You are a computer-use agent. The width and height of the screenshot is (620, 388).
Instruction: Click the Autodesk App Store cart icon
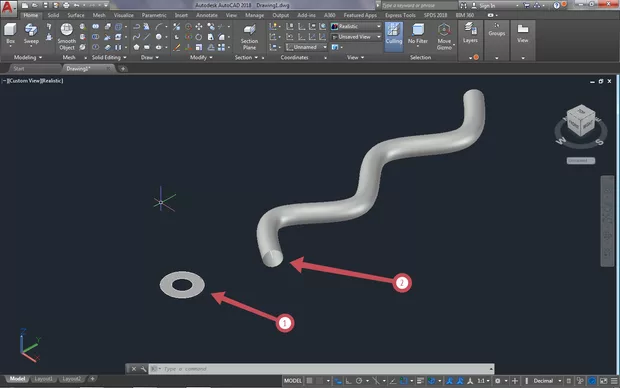(x=526, y=5)
